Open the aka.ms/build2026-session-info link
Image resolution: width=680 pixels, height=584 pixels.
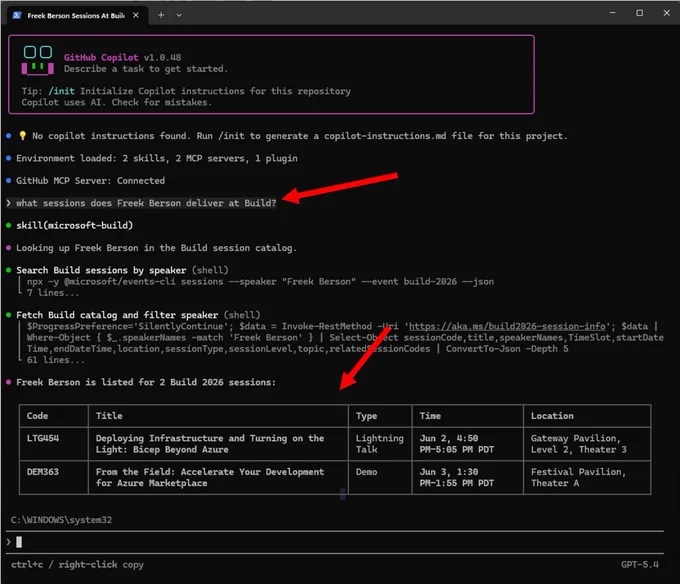[507, 326]
